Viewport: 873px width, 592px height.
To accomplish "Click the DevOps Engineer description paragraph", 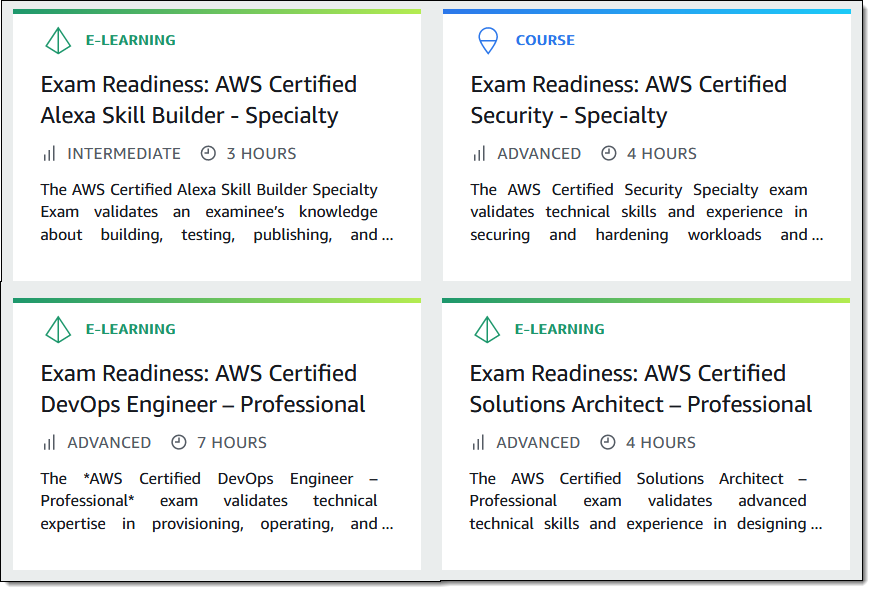I will tap(217, 501).
